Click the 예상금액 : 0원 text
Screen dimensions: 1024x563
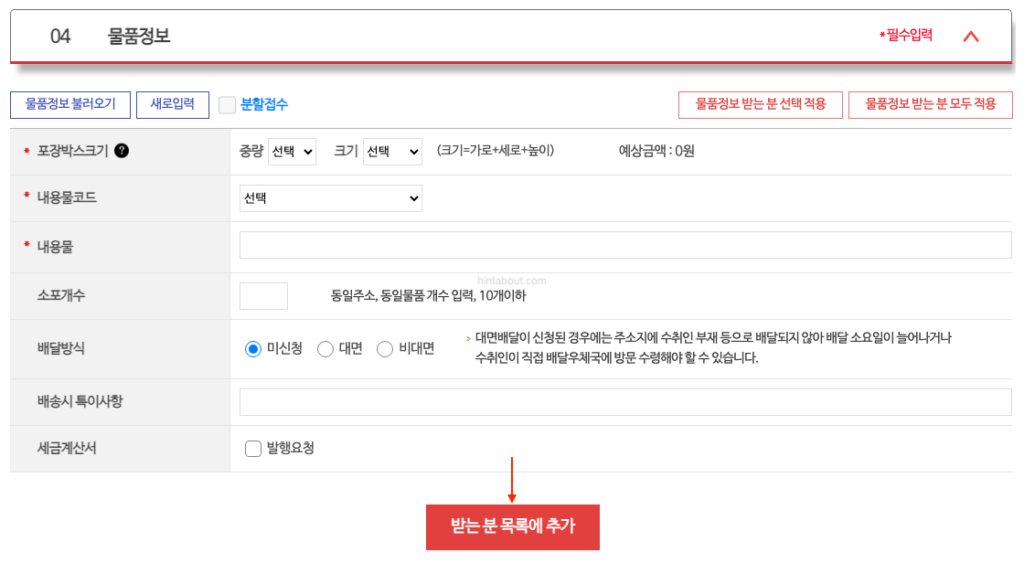point(656,152)
